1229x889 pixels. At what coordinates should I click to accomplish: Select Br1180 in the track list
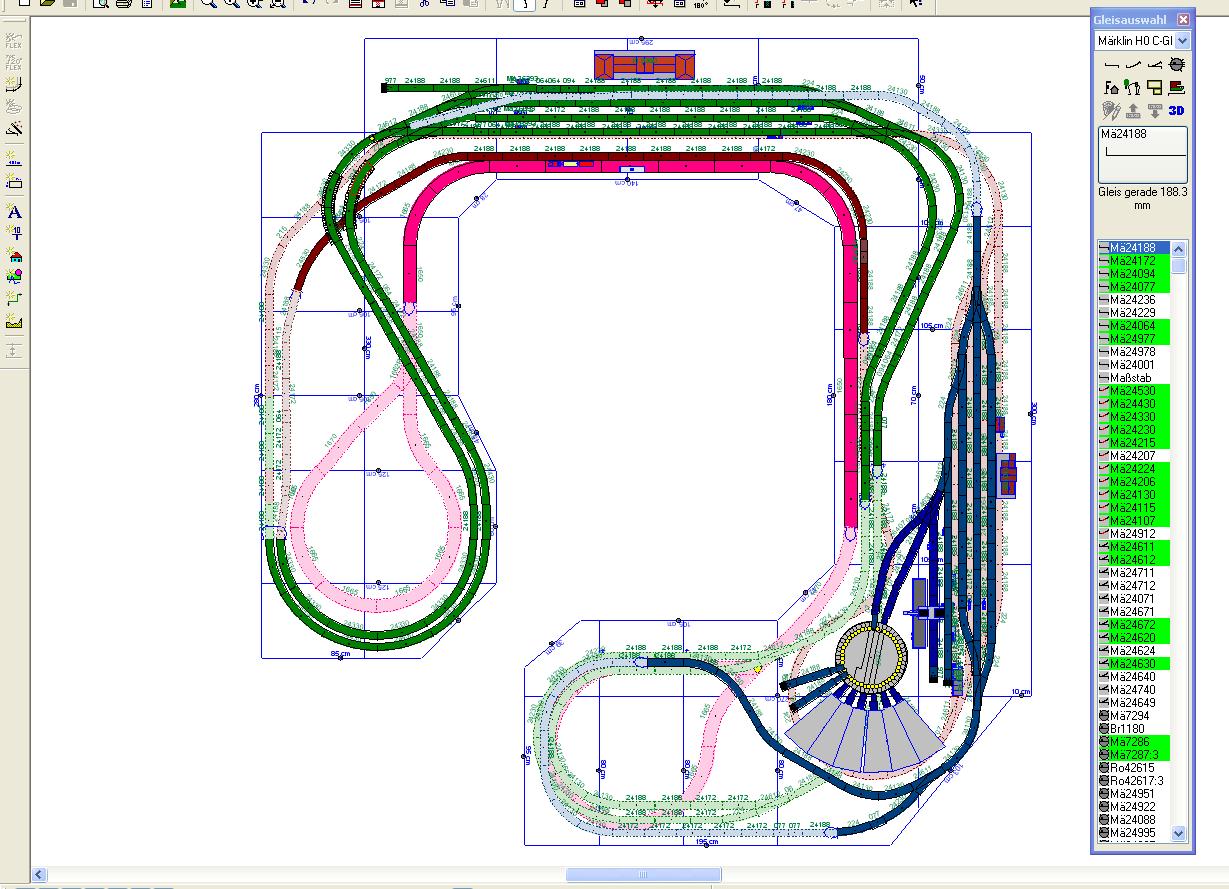[x=1134, y=729]
